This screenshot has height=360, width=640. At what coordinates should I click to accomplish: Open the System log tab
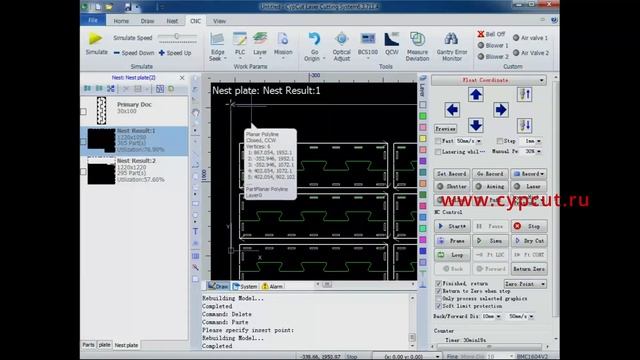(245, 287)
